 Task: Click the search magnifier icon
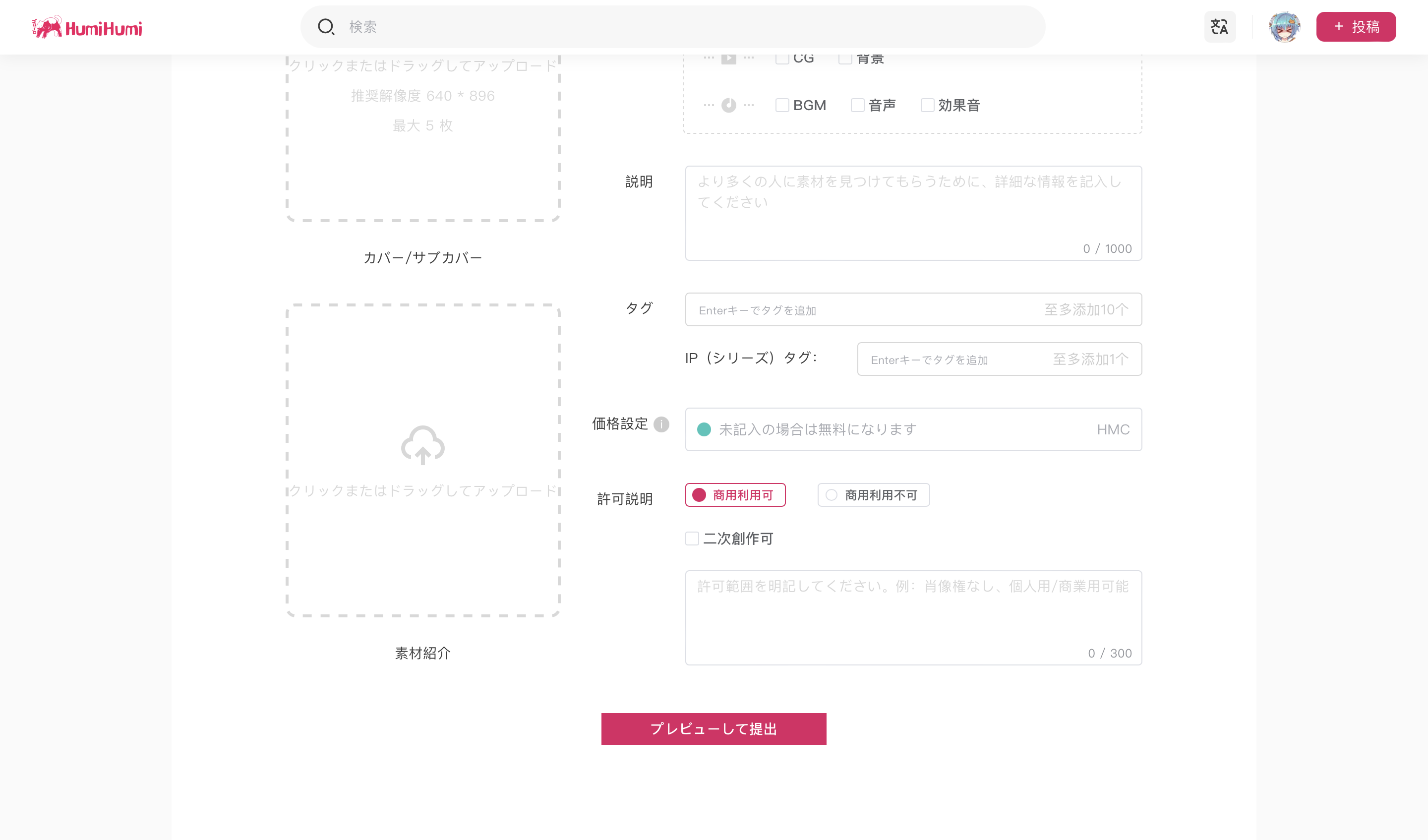click(x=326, y=27)
